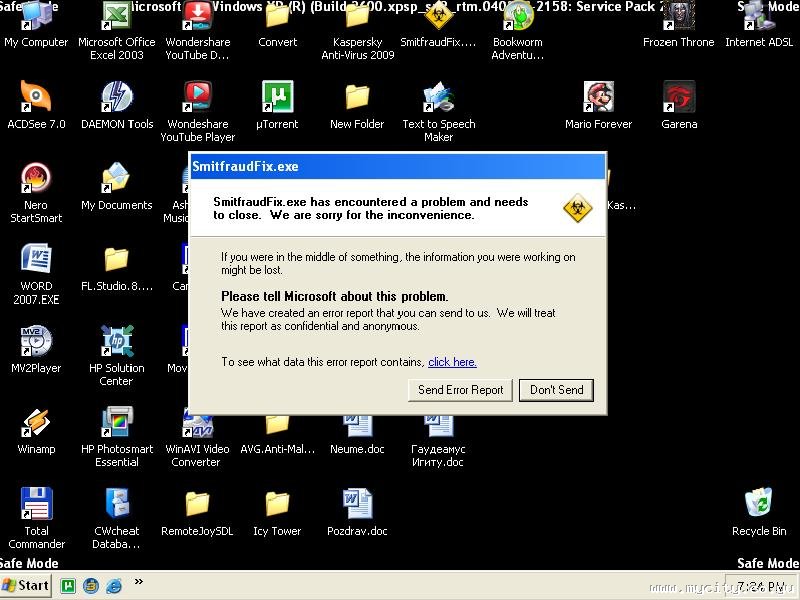The image size is (800, 600).
Task: Select the HP Photosmart Essential shortcut
Action: pyautogui.click(x=117, y=437)
